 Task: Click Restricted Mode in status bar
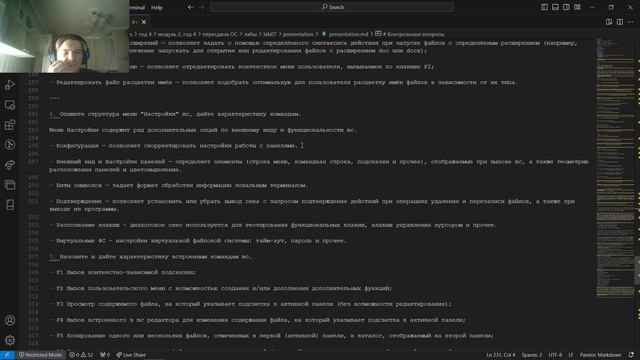40,355
